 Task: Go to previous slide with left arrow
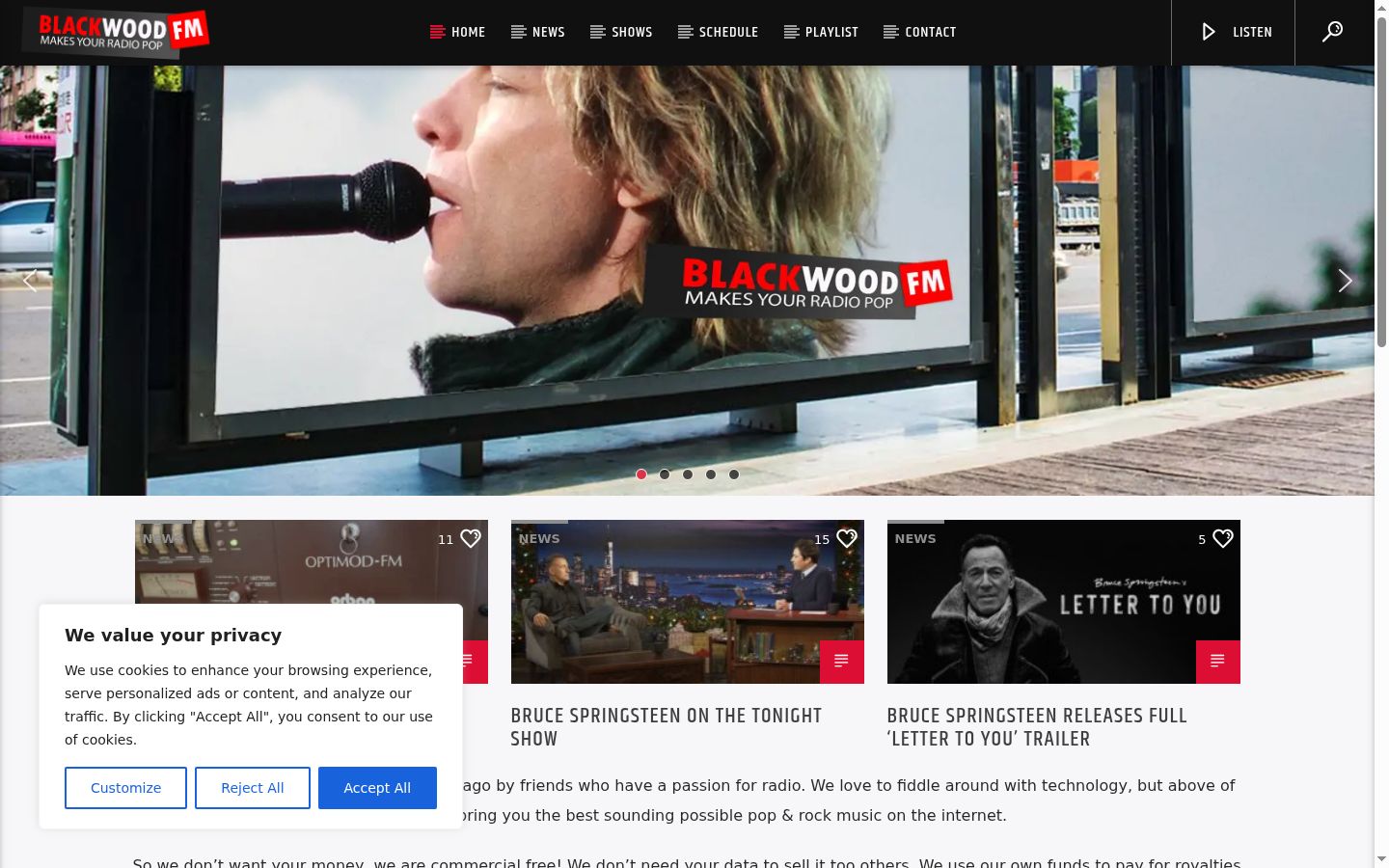[30, 281]
